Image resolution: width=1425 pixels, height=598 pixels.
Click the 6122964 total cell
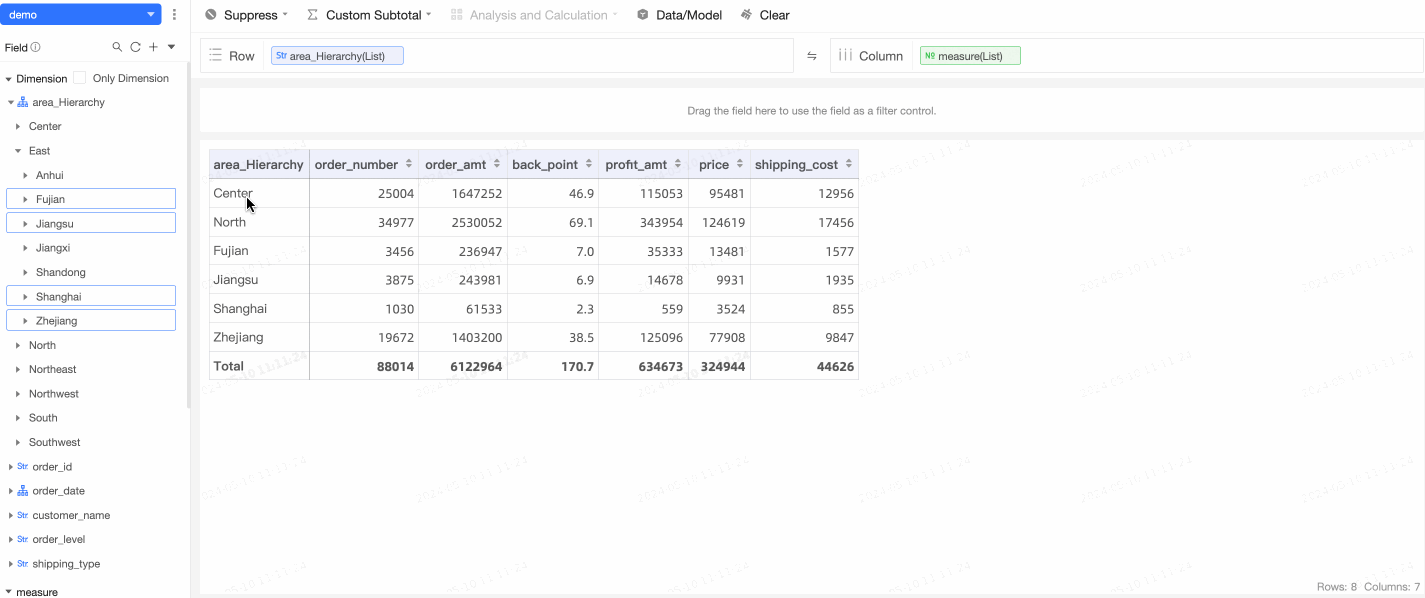[463, 366]
